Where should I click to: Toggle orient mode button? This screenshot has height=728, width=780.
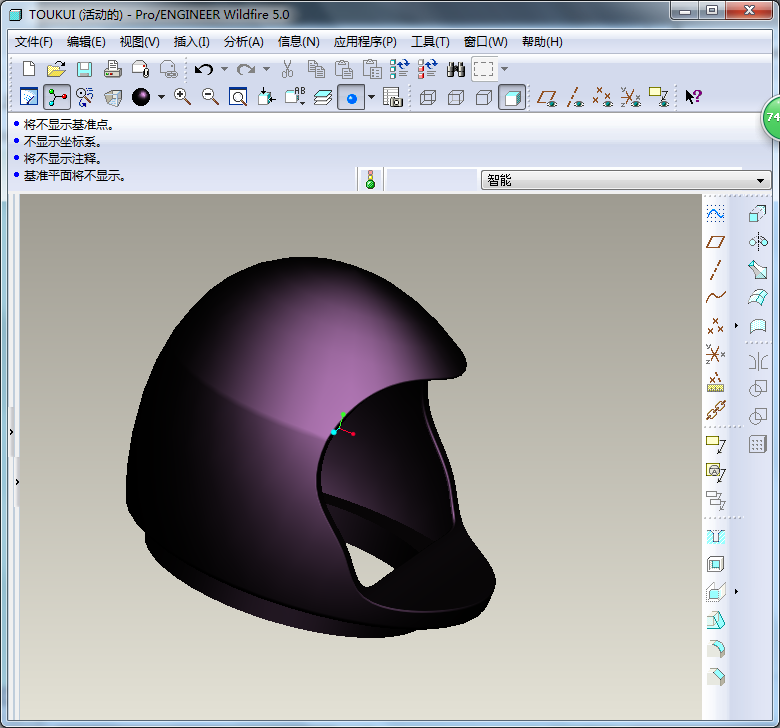(85, 97)
